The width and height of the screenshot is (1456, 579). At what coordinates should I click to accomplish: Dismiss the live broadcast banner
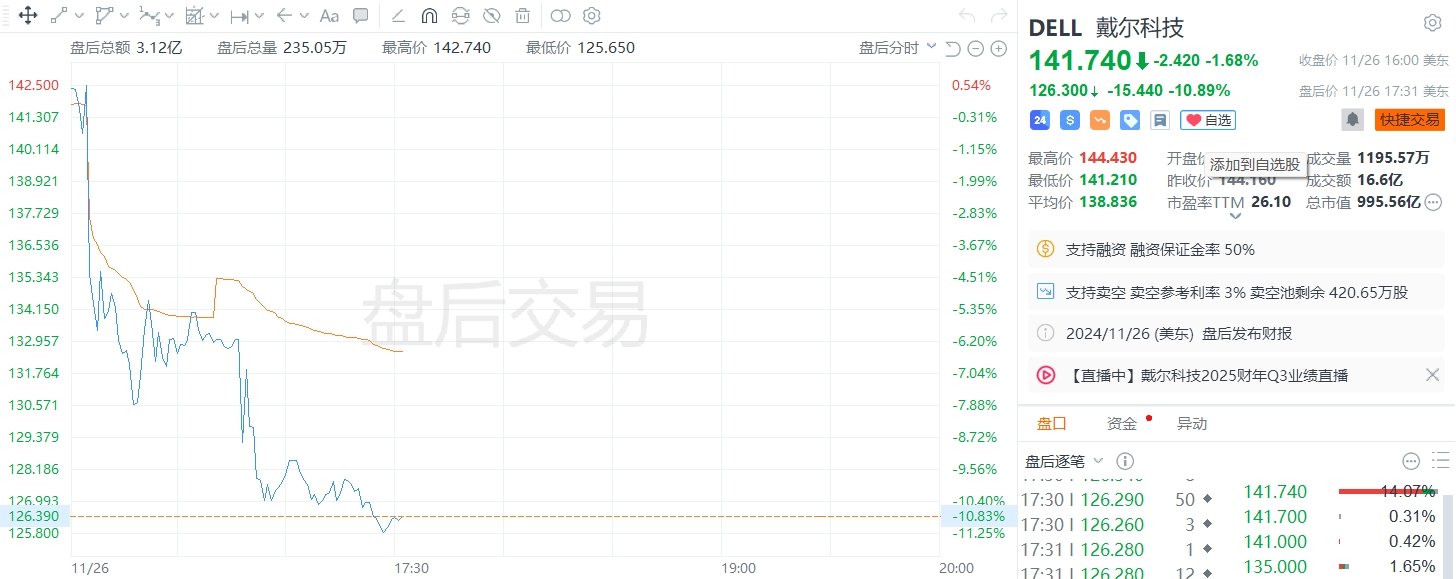pyautogui.click(x=1432, y=375)
